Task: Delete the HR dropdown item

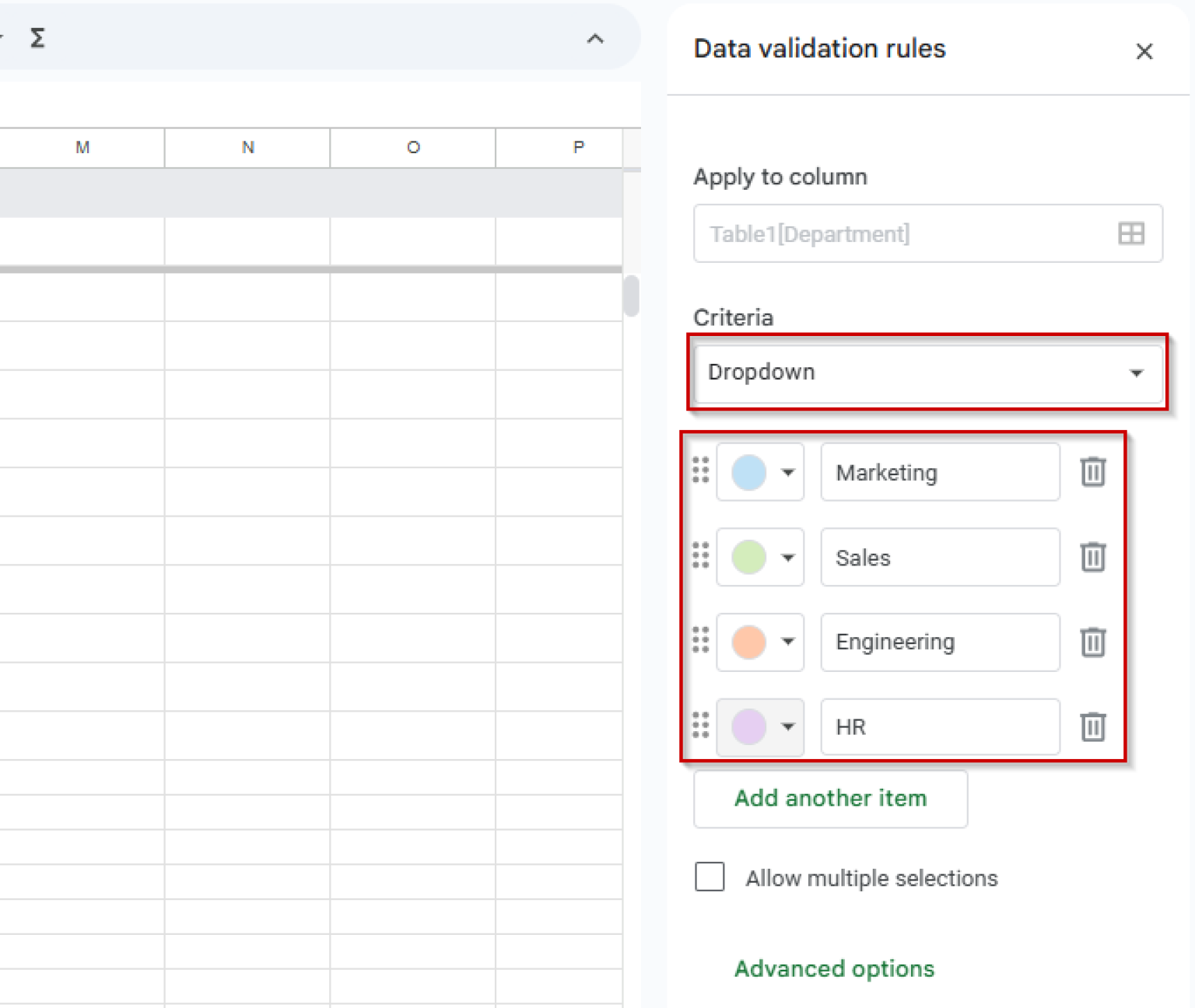Action: (x=1092, y=727)
